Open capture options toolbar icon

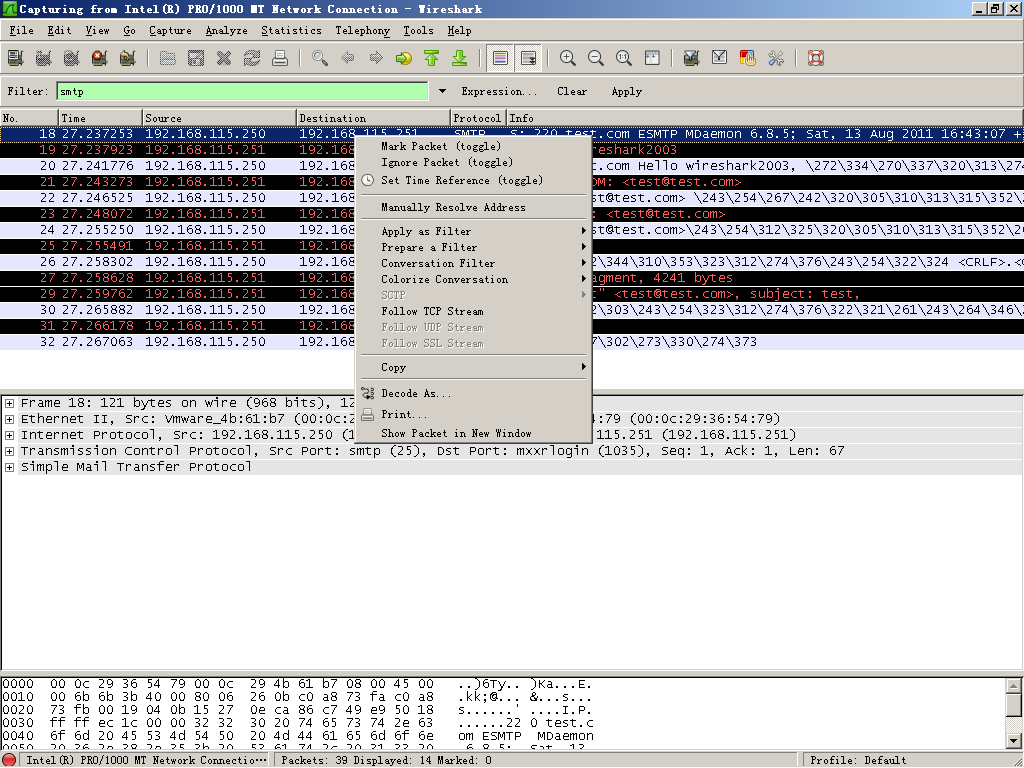[x=44, y=58]
